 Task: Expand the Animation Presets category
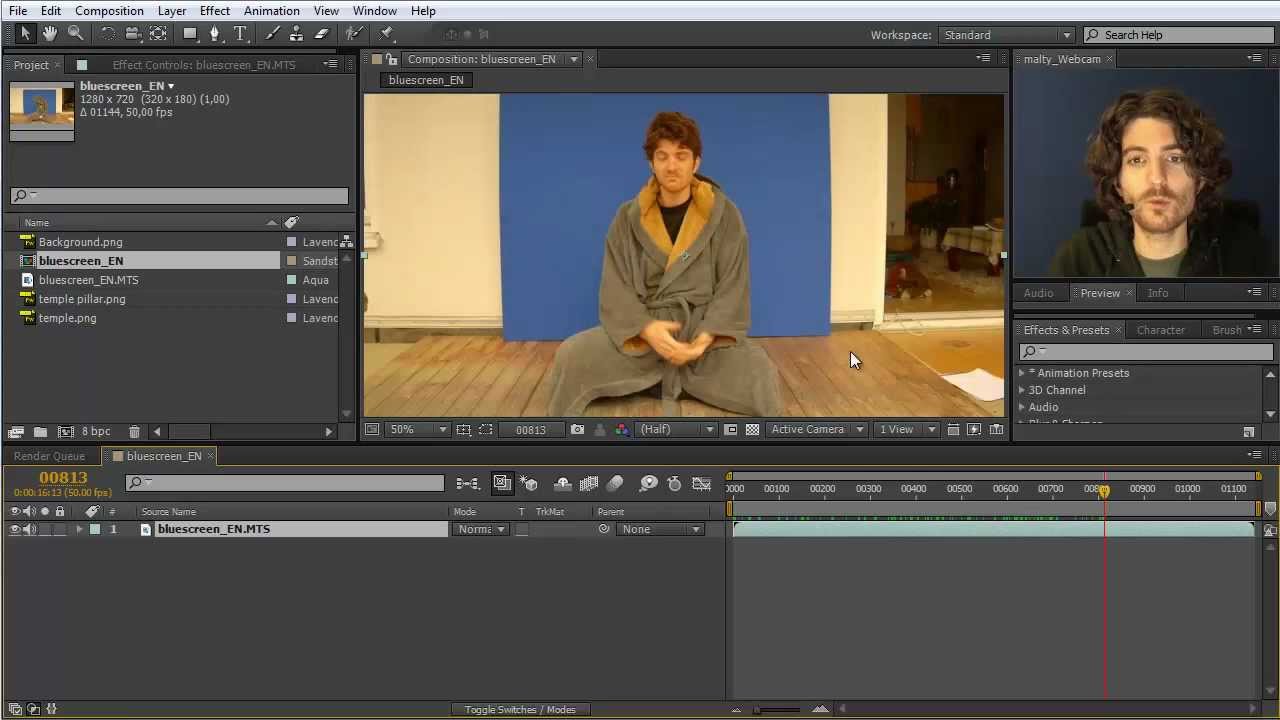1021,372
